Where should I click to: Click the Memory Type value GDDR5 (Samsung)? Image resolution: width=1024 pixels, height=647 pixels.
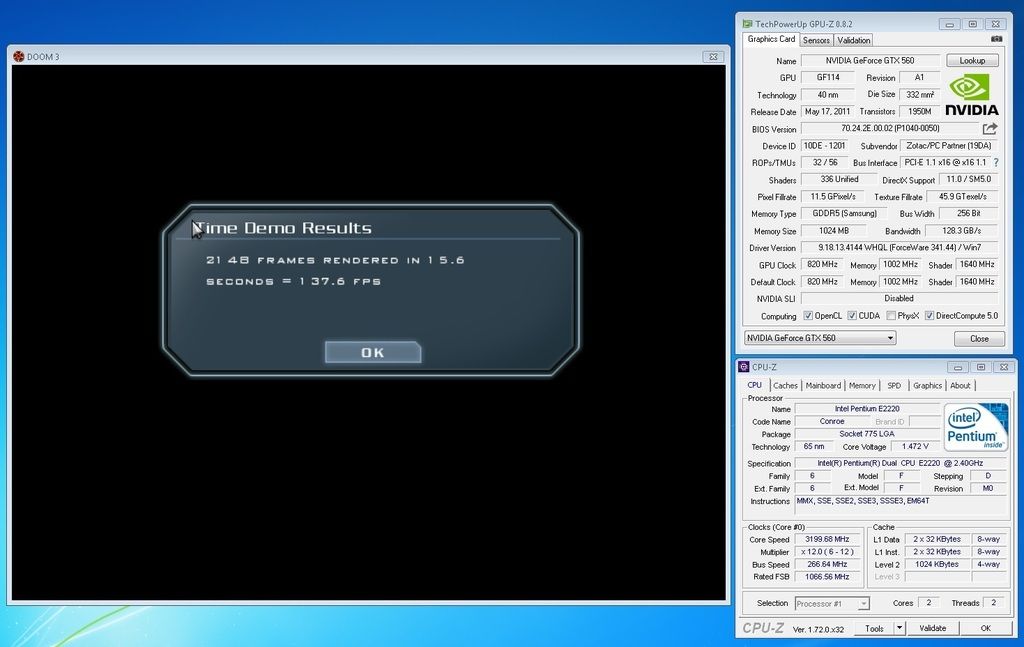tap(844, 213)
